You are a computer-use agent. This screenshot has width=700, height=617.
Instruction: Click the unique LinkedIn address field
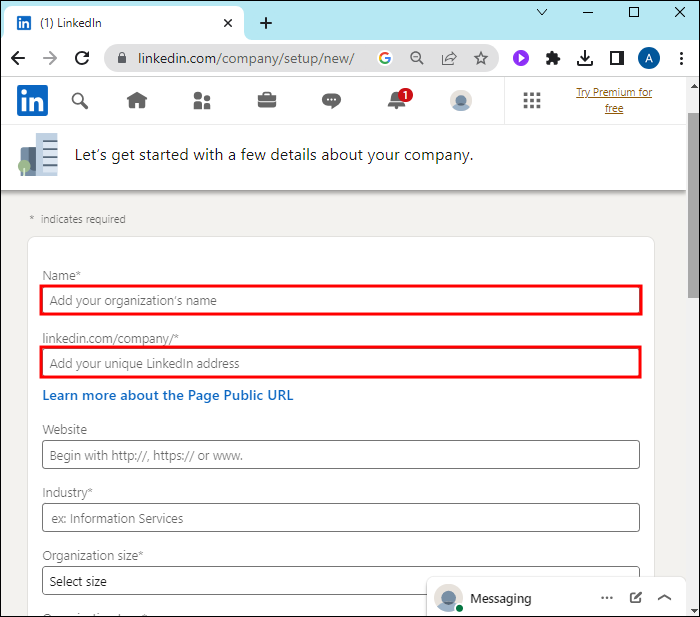[341, 363]
